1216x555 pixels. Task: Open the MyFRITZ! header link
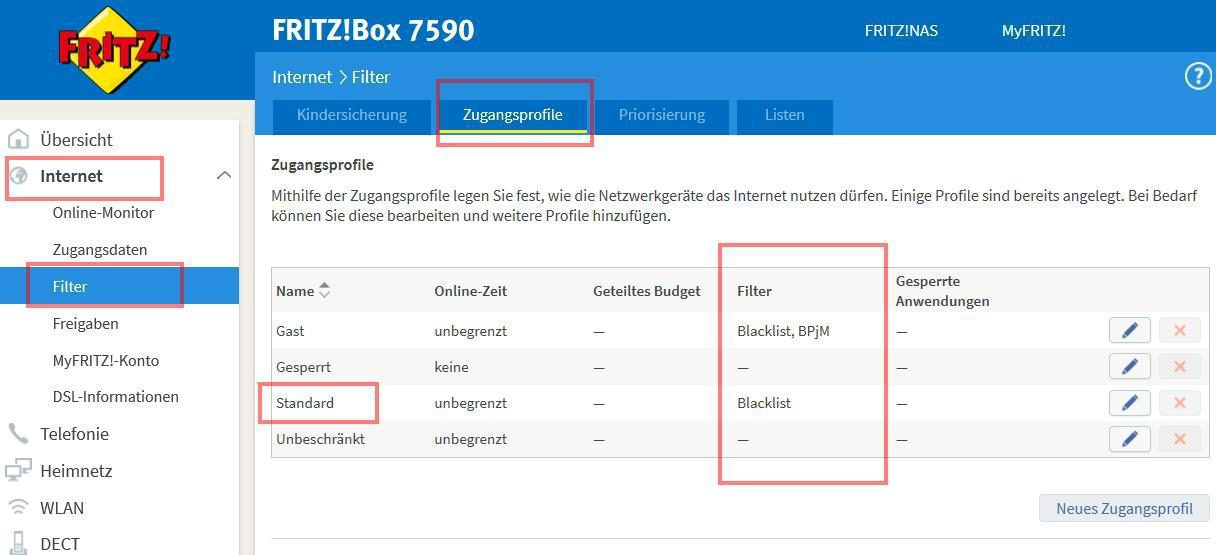[1033, 30]
